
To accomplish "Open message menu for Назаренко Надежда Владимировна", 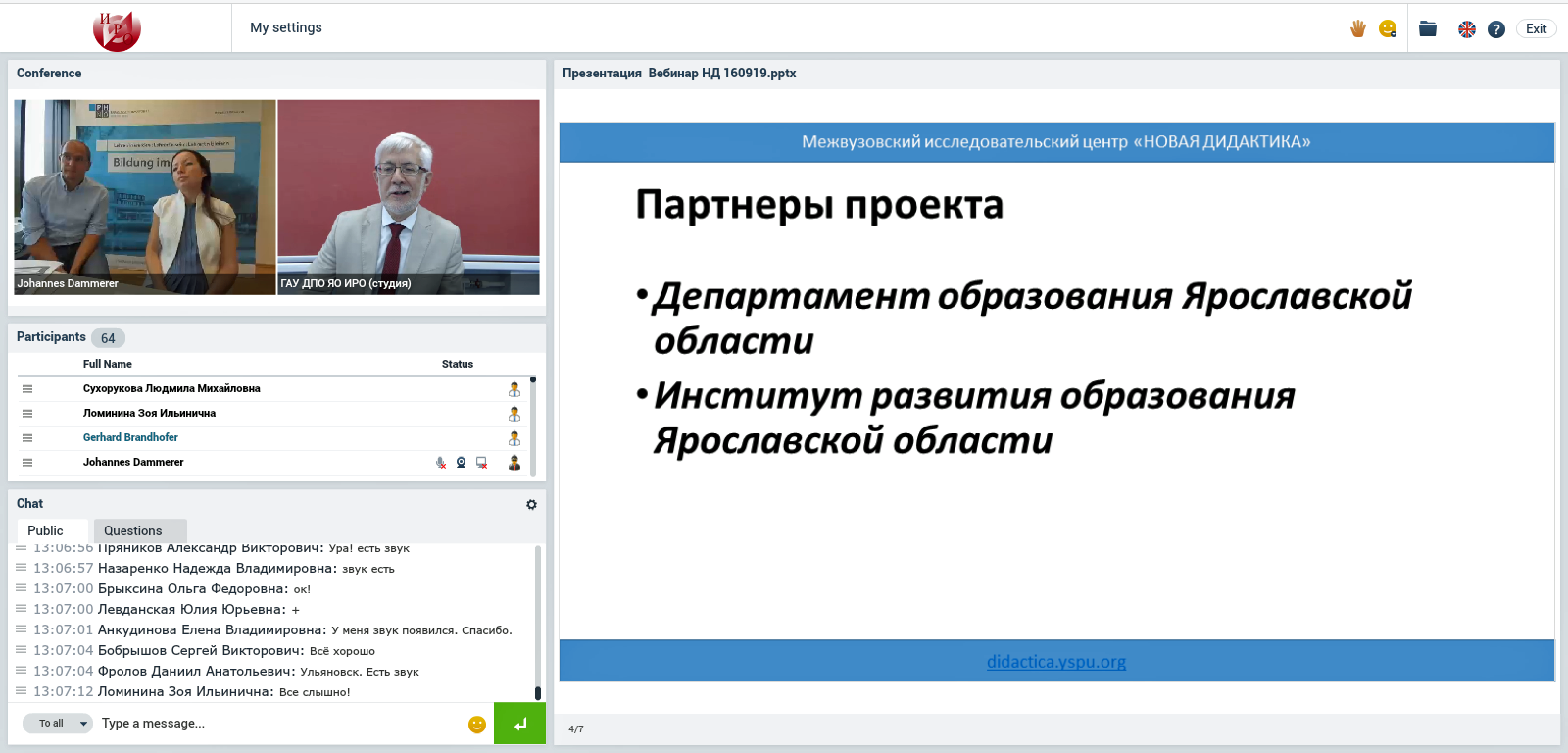I will click(22, 568).
